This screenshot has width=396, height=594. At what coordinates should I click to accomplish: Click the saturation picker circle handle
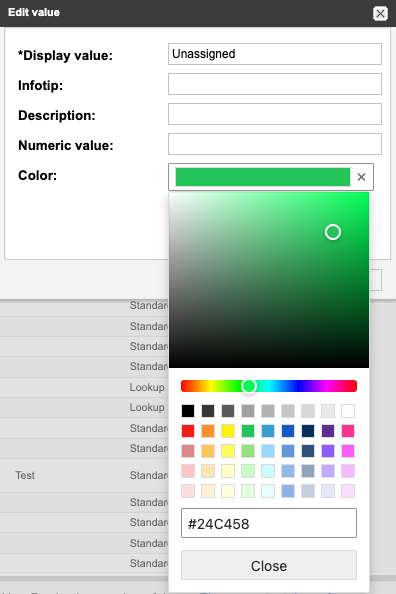pyautogui.click(x=333, y=232)
